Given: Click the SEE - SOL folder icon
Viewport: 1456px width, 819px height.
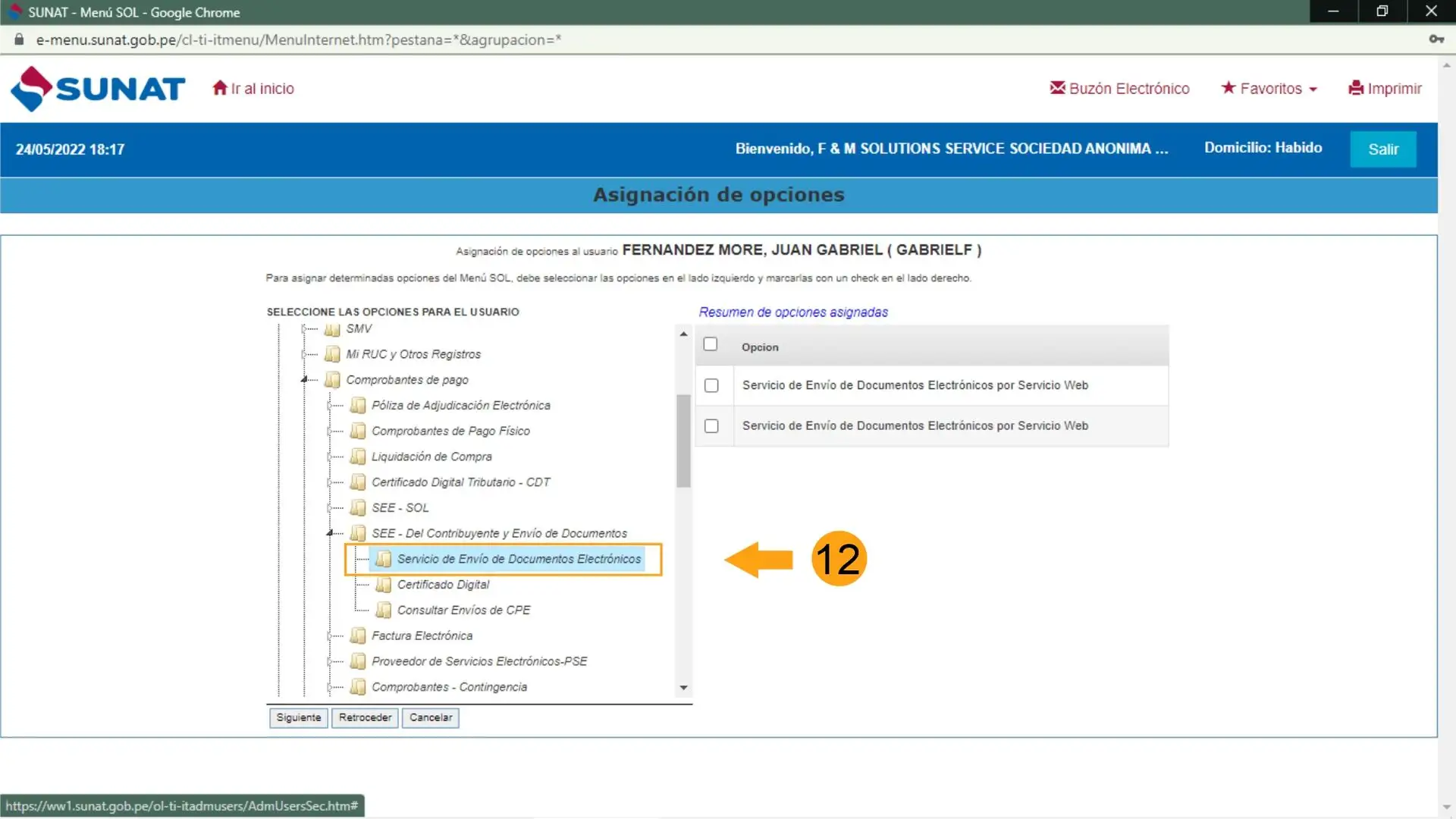Looking at the screenshot, I should (358, 508).
